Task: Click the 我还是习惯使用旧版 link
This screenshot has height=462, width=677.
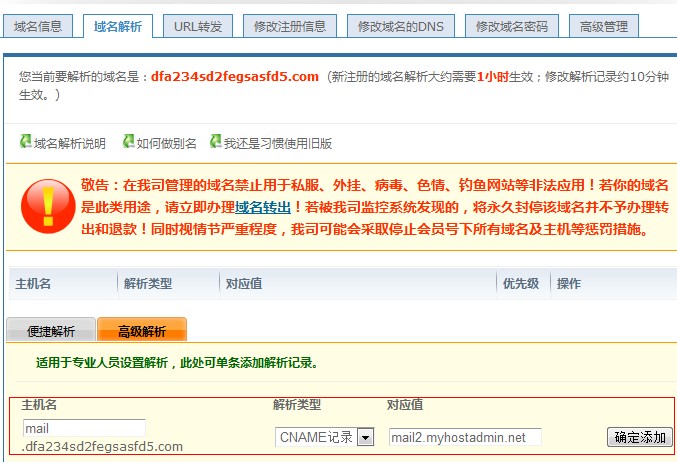Action: click(x=278, y=143)
